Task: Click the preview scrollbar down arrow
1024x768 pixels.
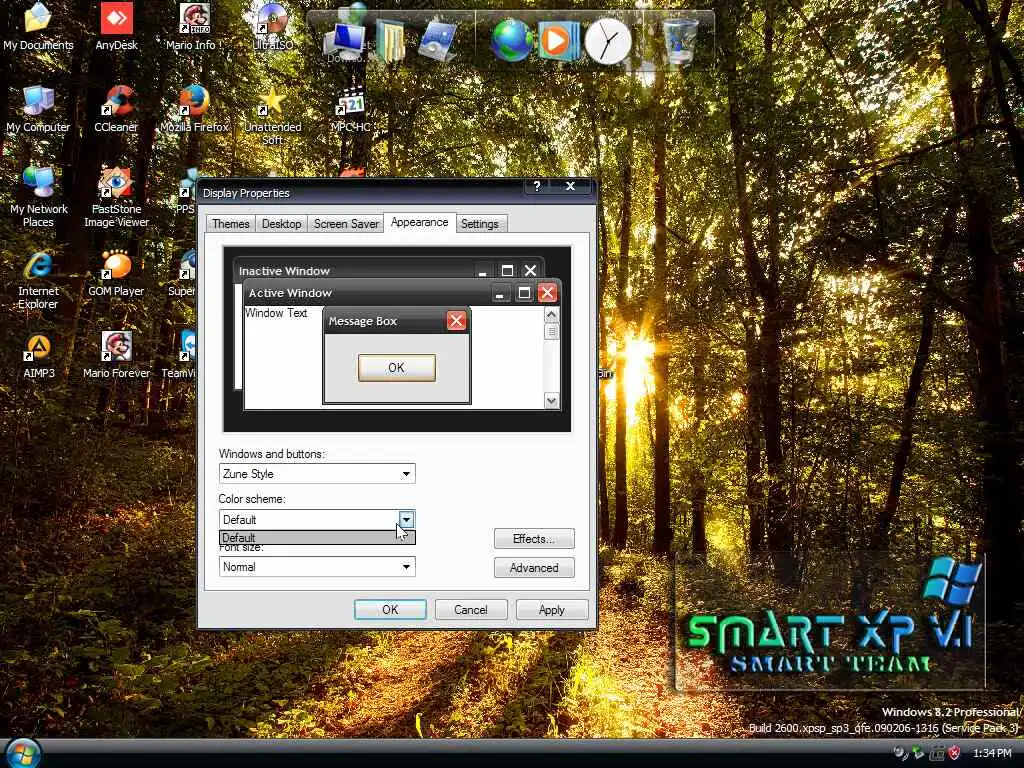Action: click(551, 400)
